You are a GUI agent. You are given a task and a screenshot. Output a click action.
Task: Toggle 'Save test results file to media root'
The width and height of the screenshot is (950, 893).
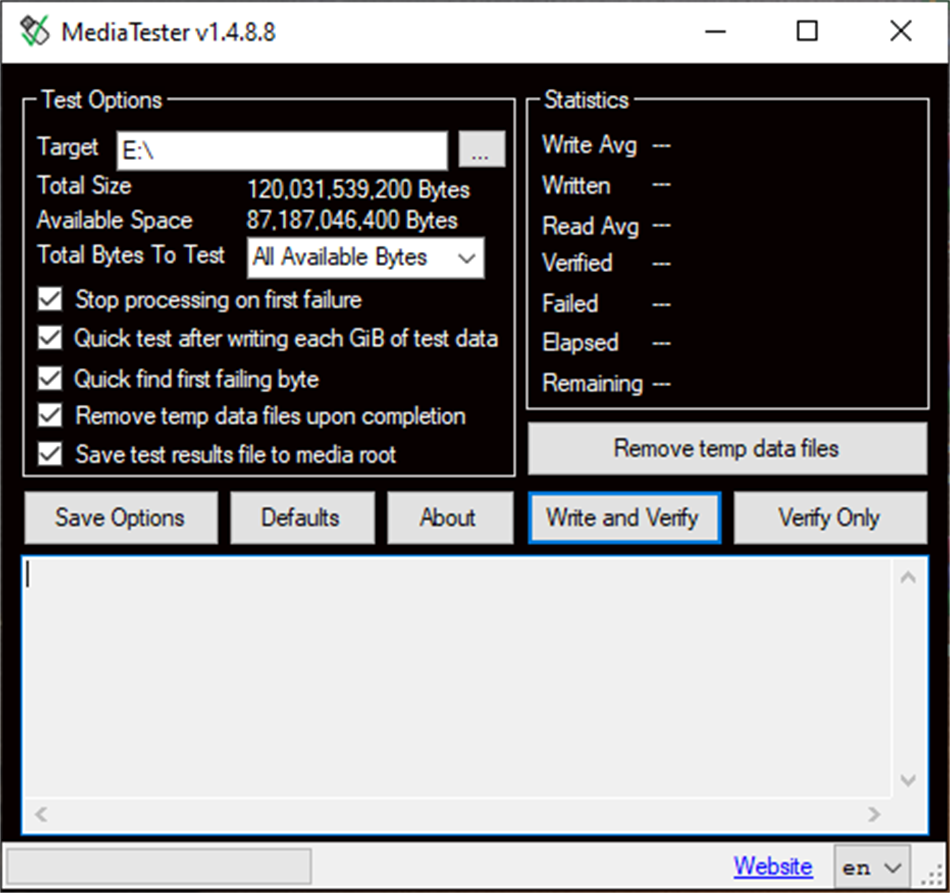click(50, 454)
